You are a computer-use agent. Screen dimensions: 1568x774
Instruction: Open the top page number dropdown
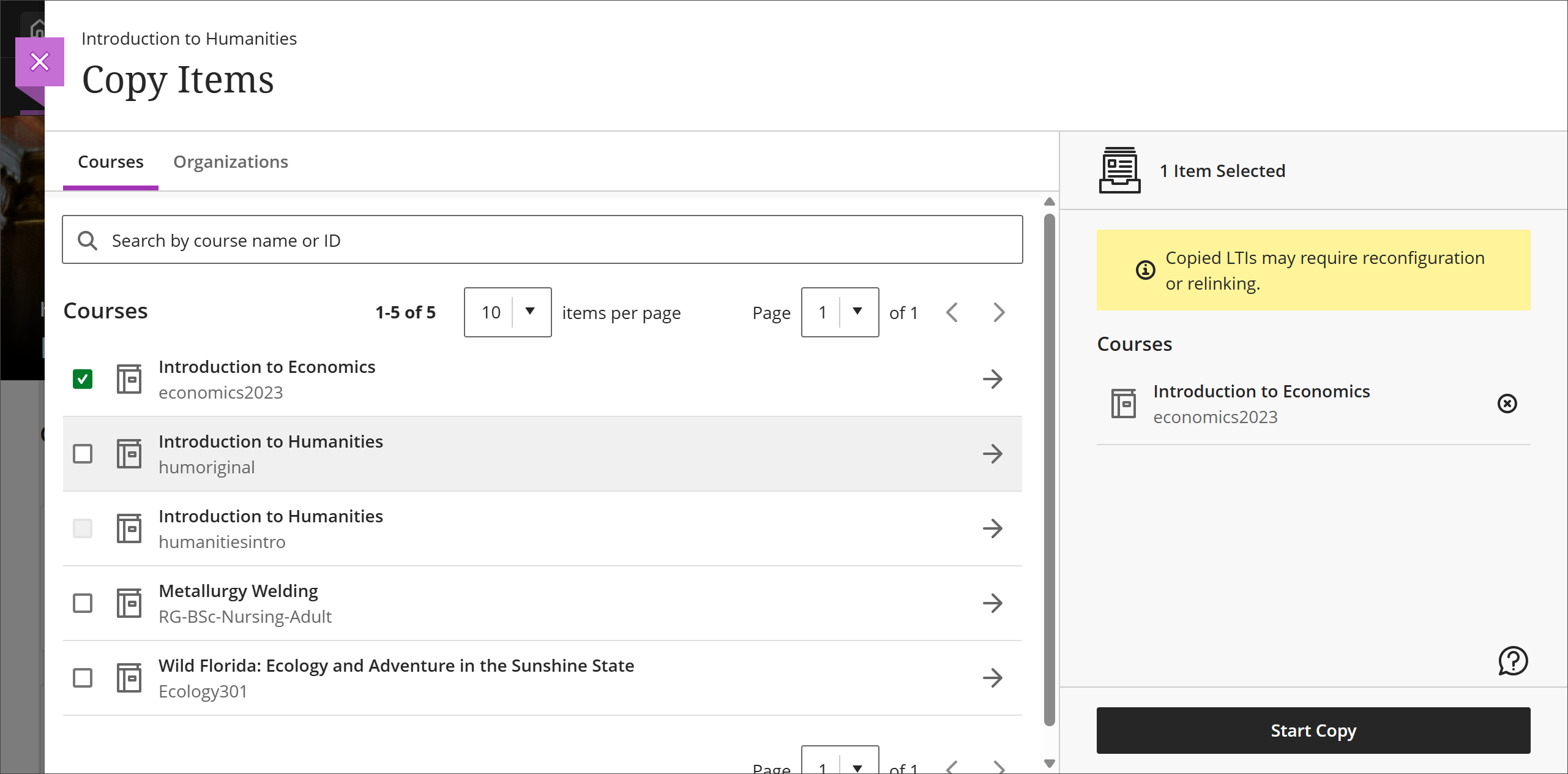coord(840,312)
